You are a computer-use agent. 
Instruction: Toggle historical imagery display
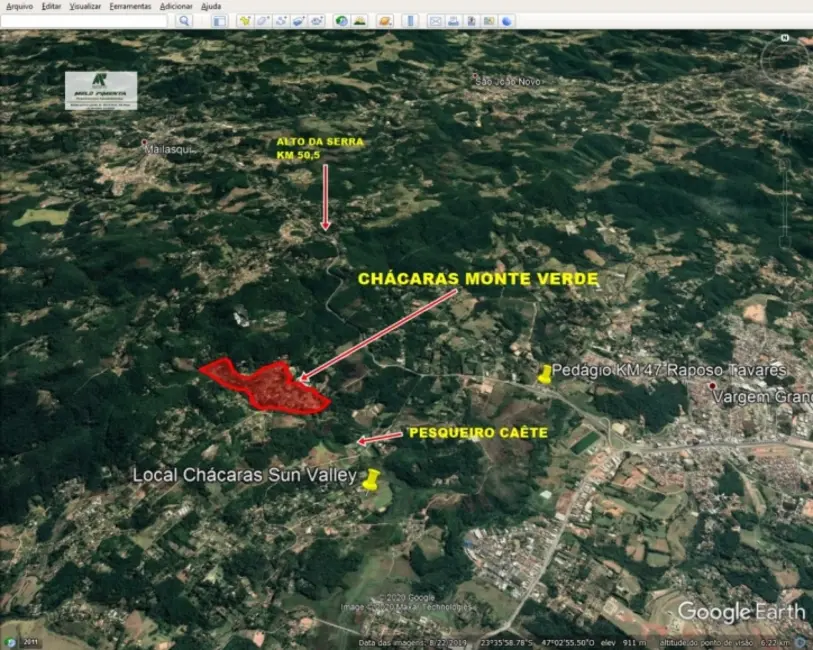[341, 20]
